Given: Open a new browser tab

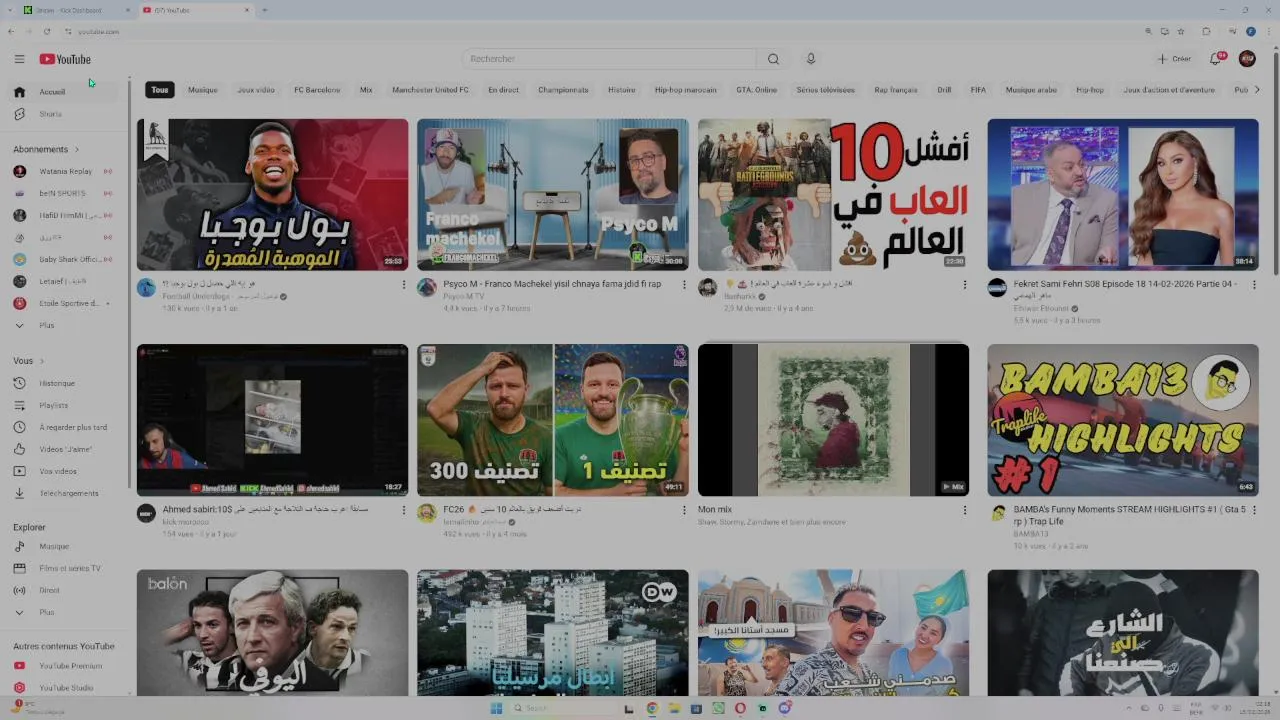Looking at the screenshot, I should [x=264, y=10].
